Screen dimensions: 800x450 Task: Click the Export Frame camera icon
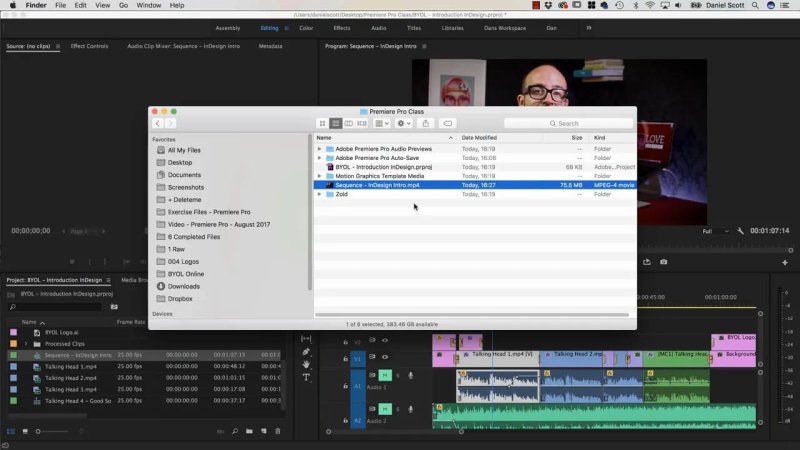664,262
